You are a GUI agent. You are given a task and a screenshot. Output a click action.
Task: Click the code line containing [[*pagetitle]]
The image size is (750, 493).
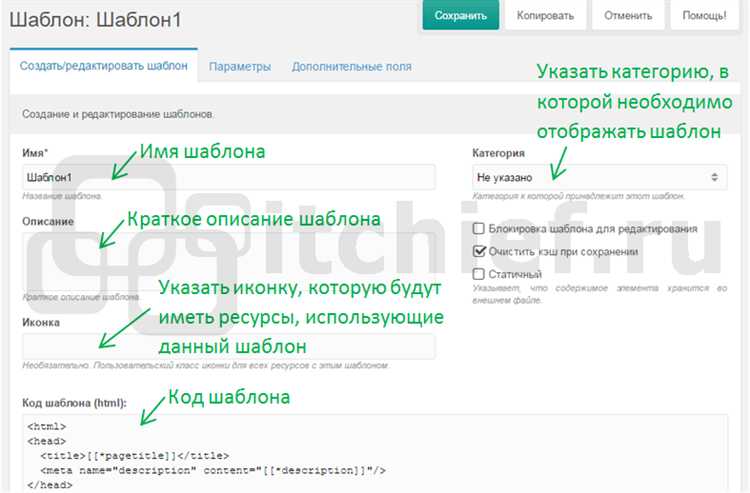[x=134, y=456]
